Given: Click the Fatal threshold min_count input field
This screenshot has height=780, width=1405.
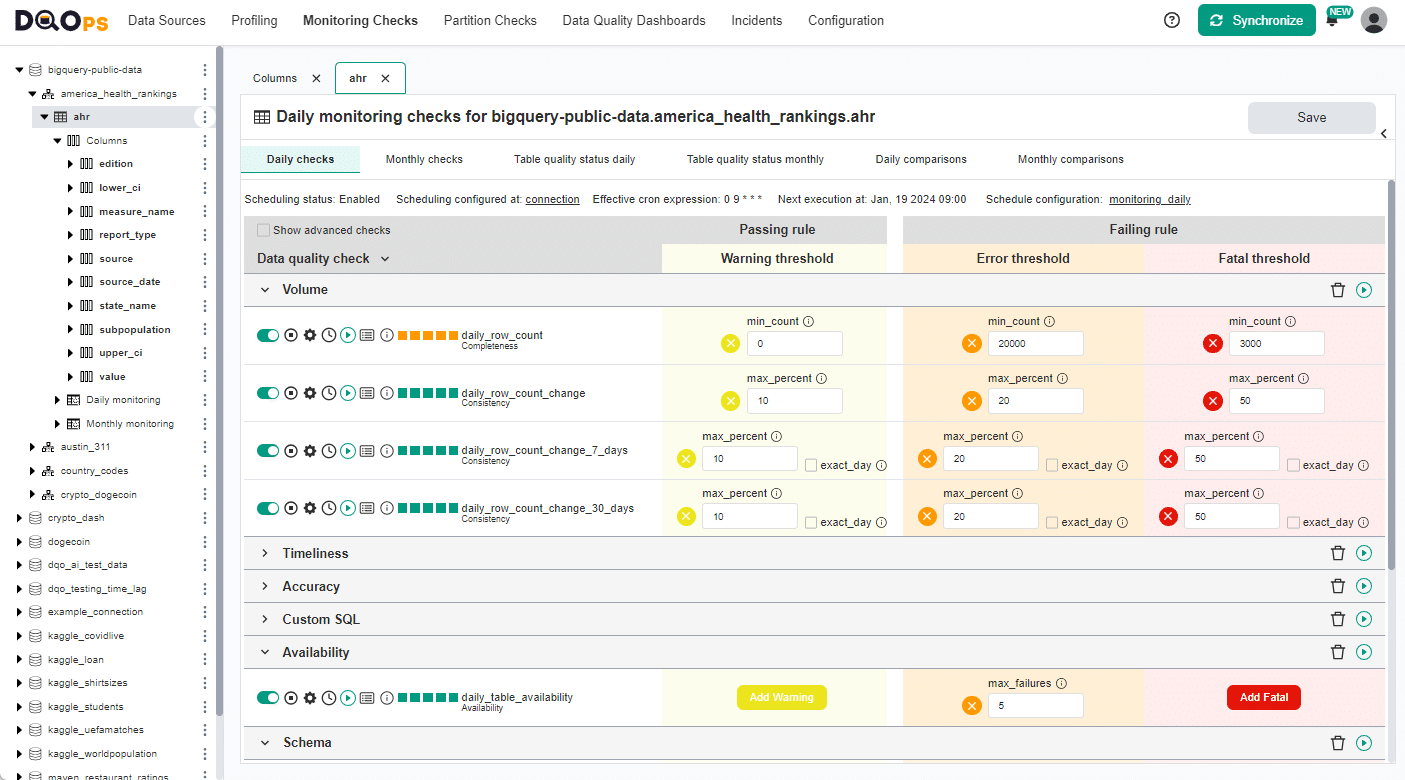Looking at the screenshot, I should tap(1276, 343).
